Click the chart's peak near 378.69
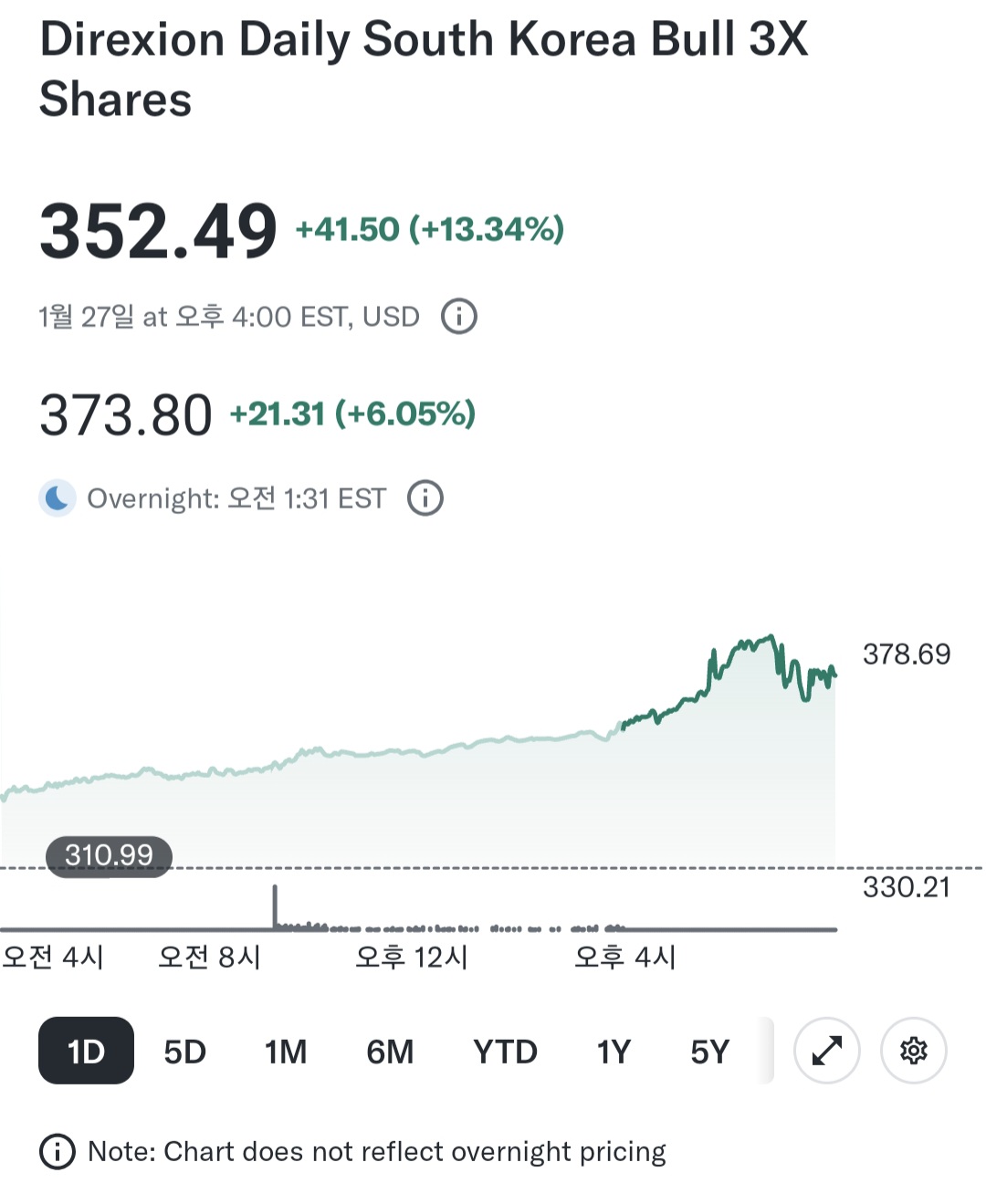This screenshot has height=1204, width=986. (x=771, y=637)
